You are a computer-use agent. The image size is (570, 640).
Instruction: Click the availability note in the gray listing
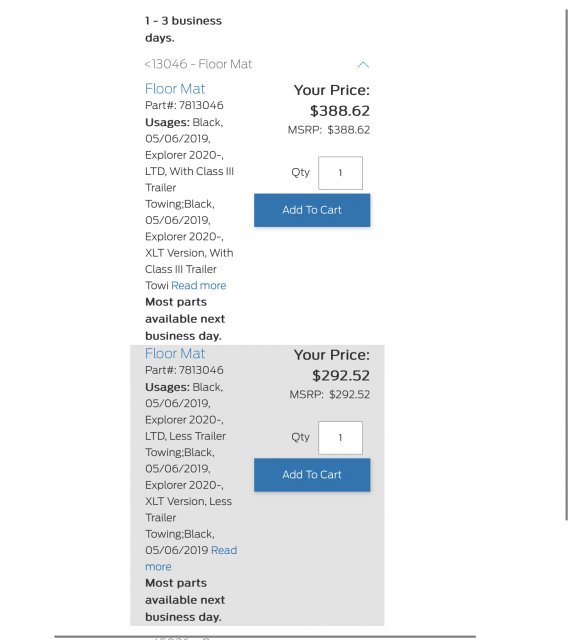[185, 600]
